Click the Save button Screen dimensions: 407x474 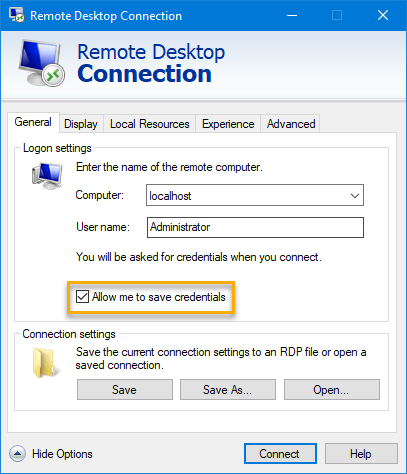125,389
